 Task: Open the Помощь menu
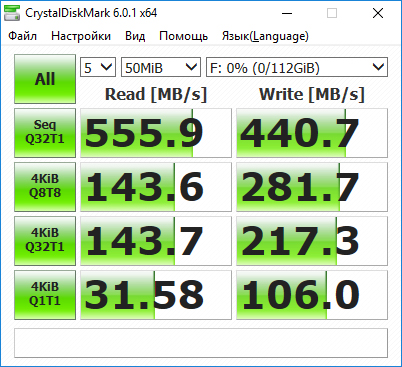[183, 36]
